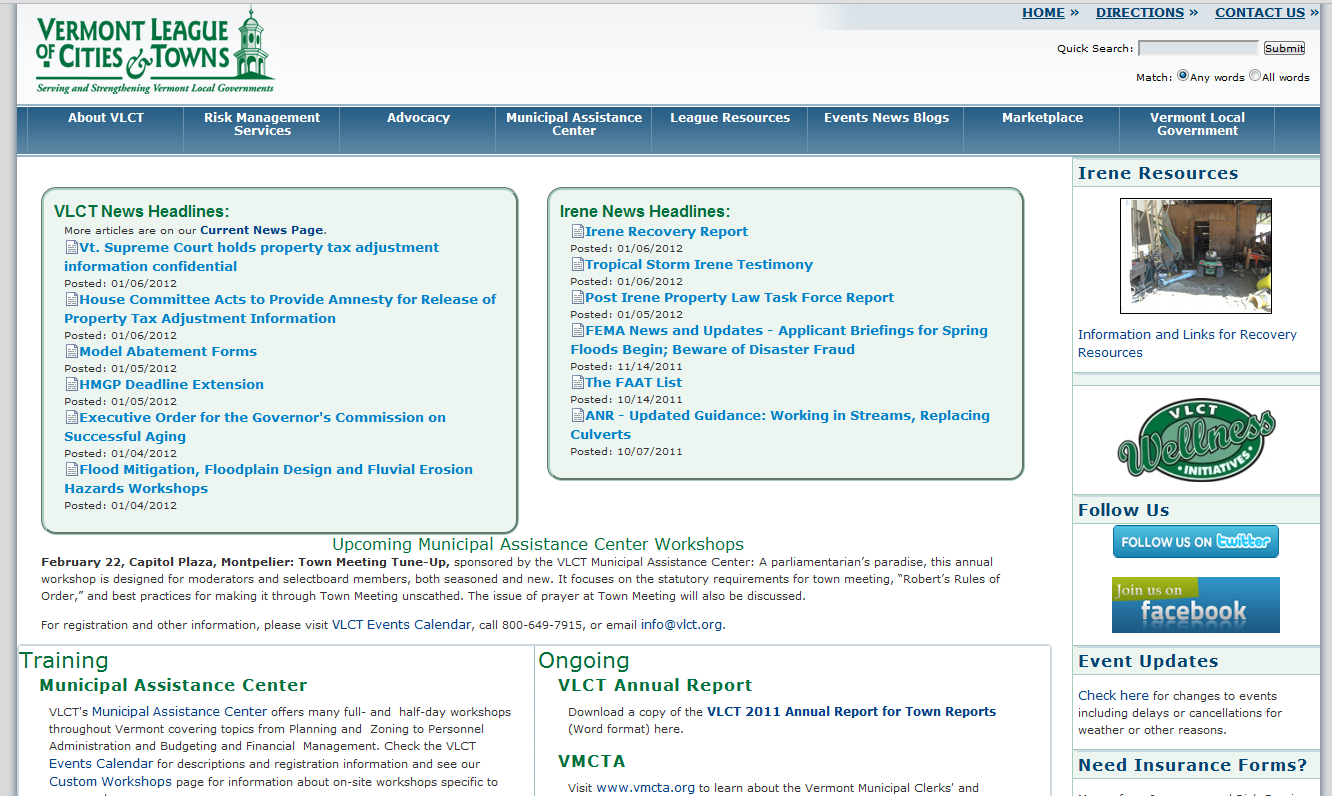Open FEMA News and Updates article

coord(779,340)
